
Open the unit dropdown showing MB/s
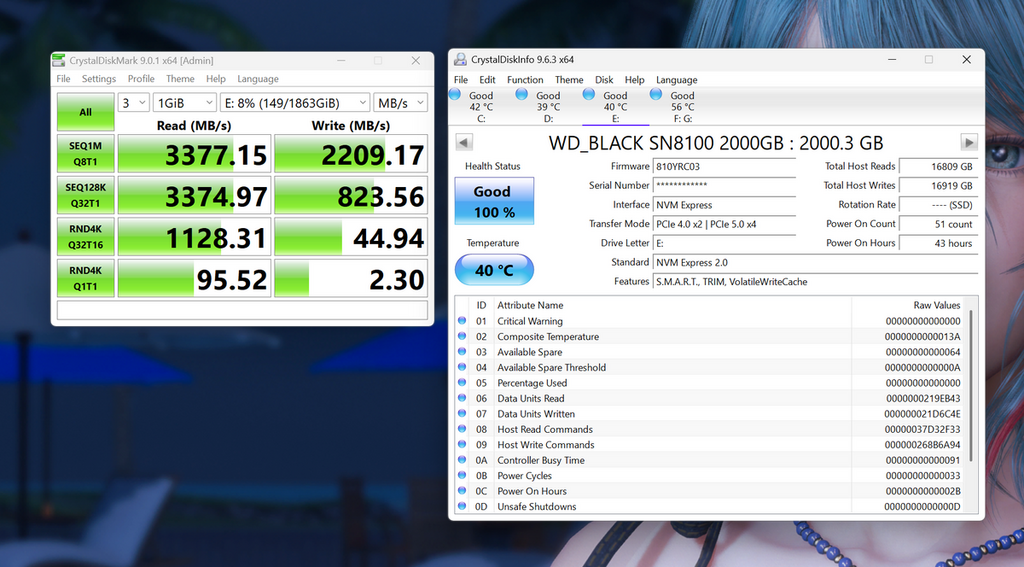tap(400, 103)
